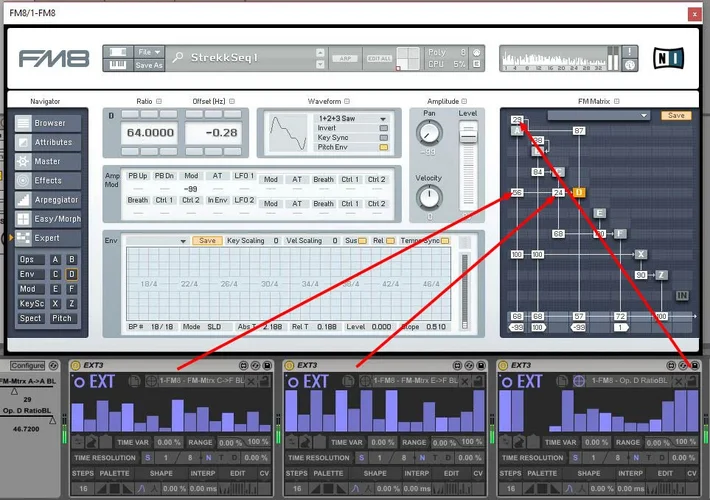Toggle activator of the FM-Mtrx C->F EXT3 device

(76, 365)
